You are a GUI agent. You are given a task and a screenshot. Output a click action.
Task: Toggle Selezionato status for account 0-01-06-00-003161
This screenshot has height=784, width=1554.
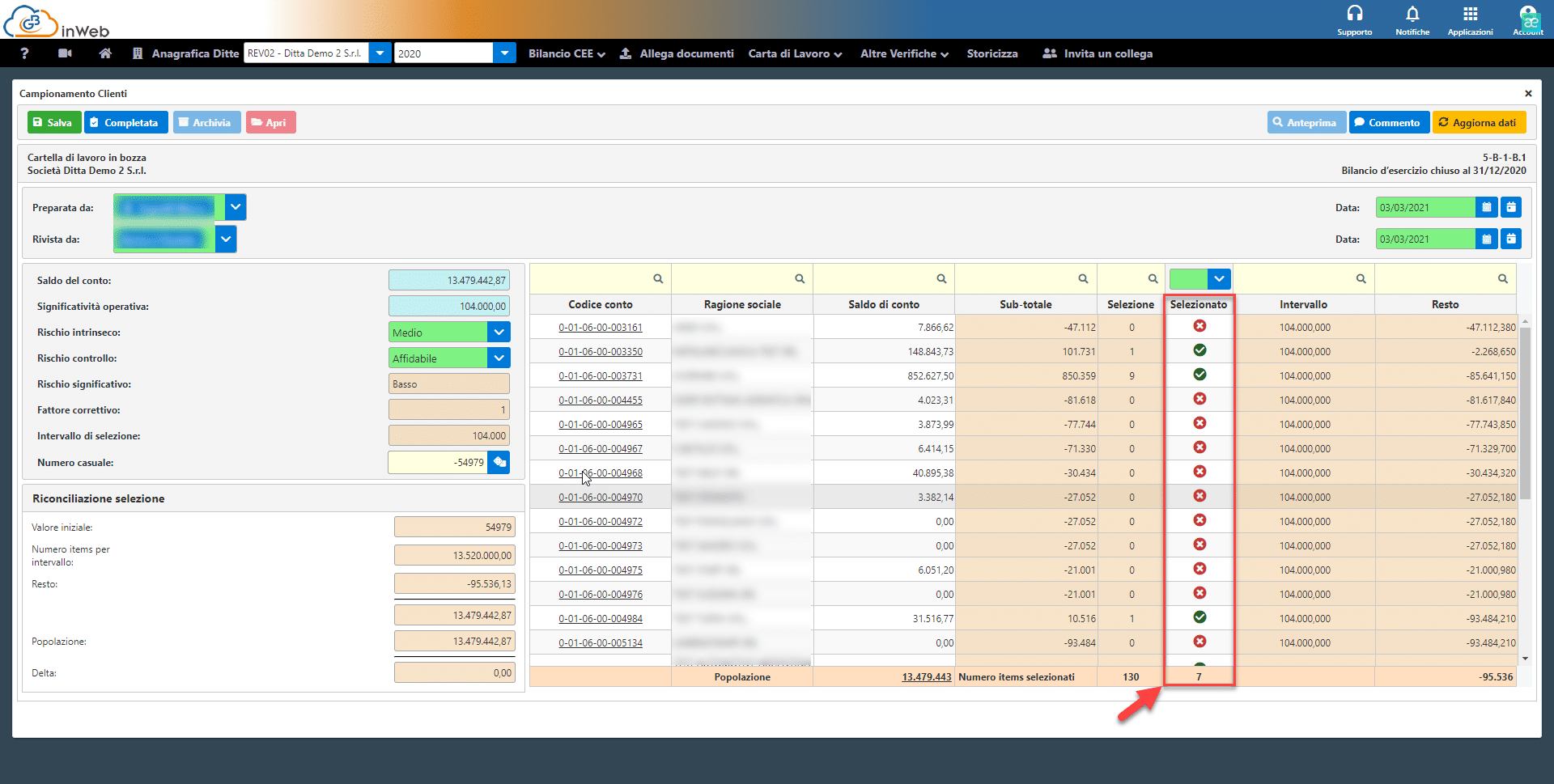click(1199, 326)
